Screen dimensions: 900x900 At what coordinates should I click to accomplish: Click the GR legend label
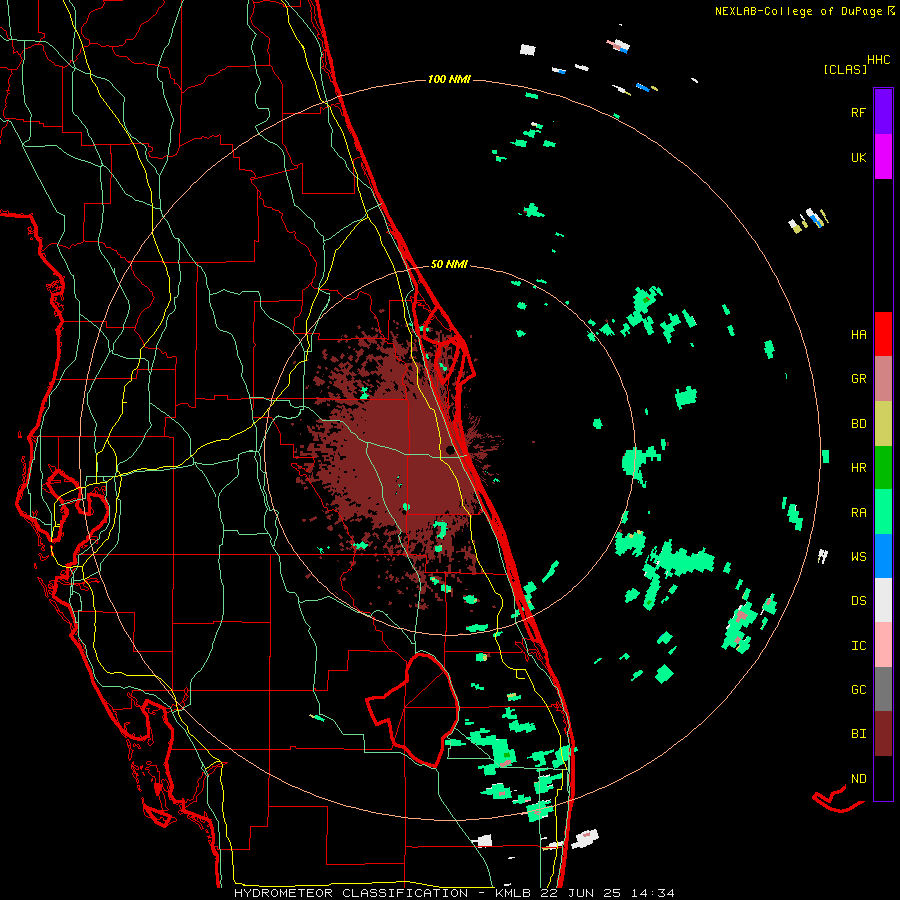coord(858,379)
